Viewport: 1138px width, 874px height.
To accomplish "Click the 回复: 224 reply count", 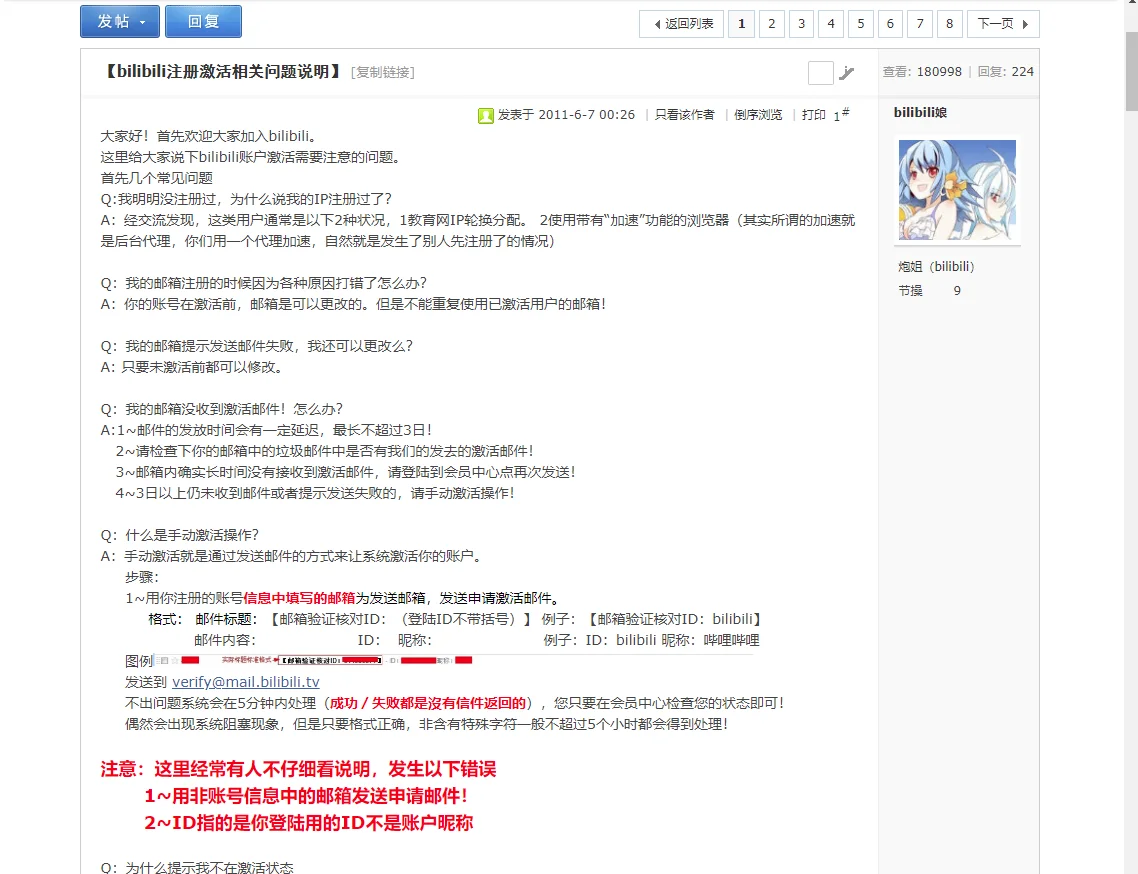I will 1005,72.
